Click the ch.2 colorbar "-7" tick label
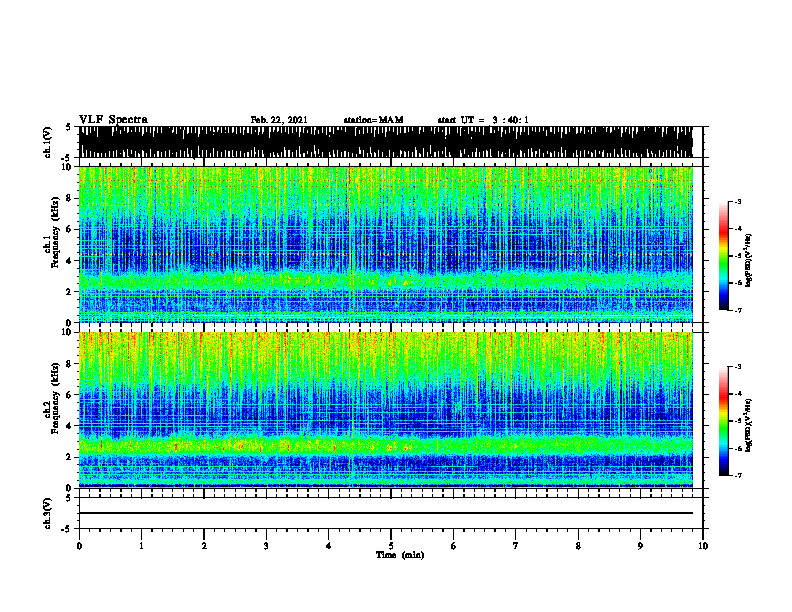 click(738, 475)
